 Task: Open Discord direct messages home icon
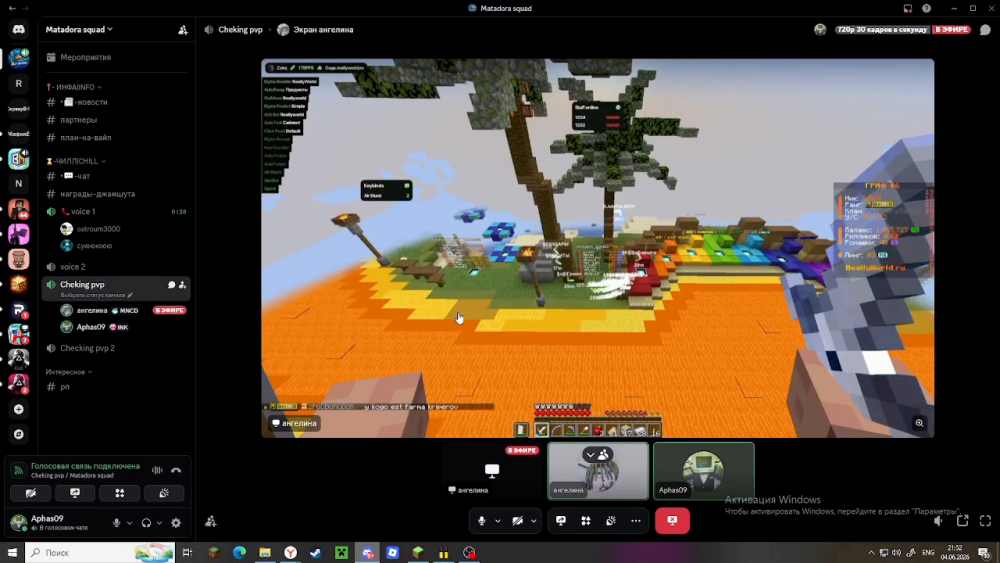click(18, 29)
